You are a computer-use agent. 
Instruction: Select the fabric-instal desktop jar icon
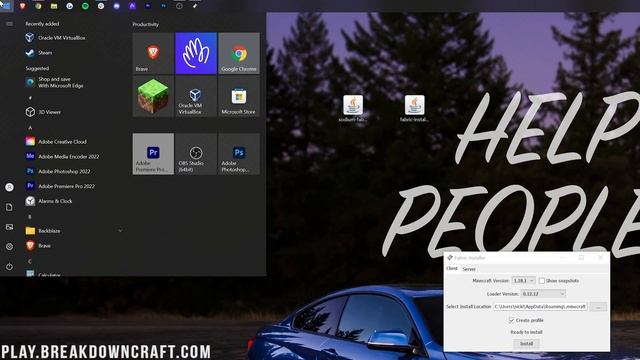click(414, 109)
